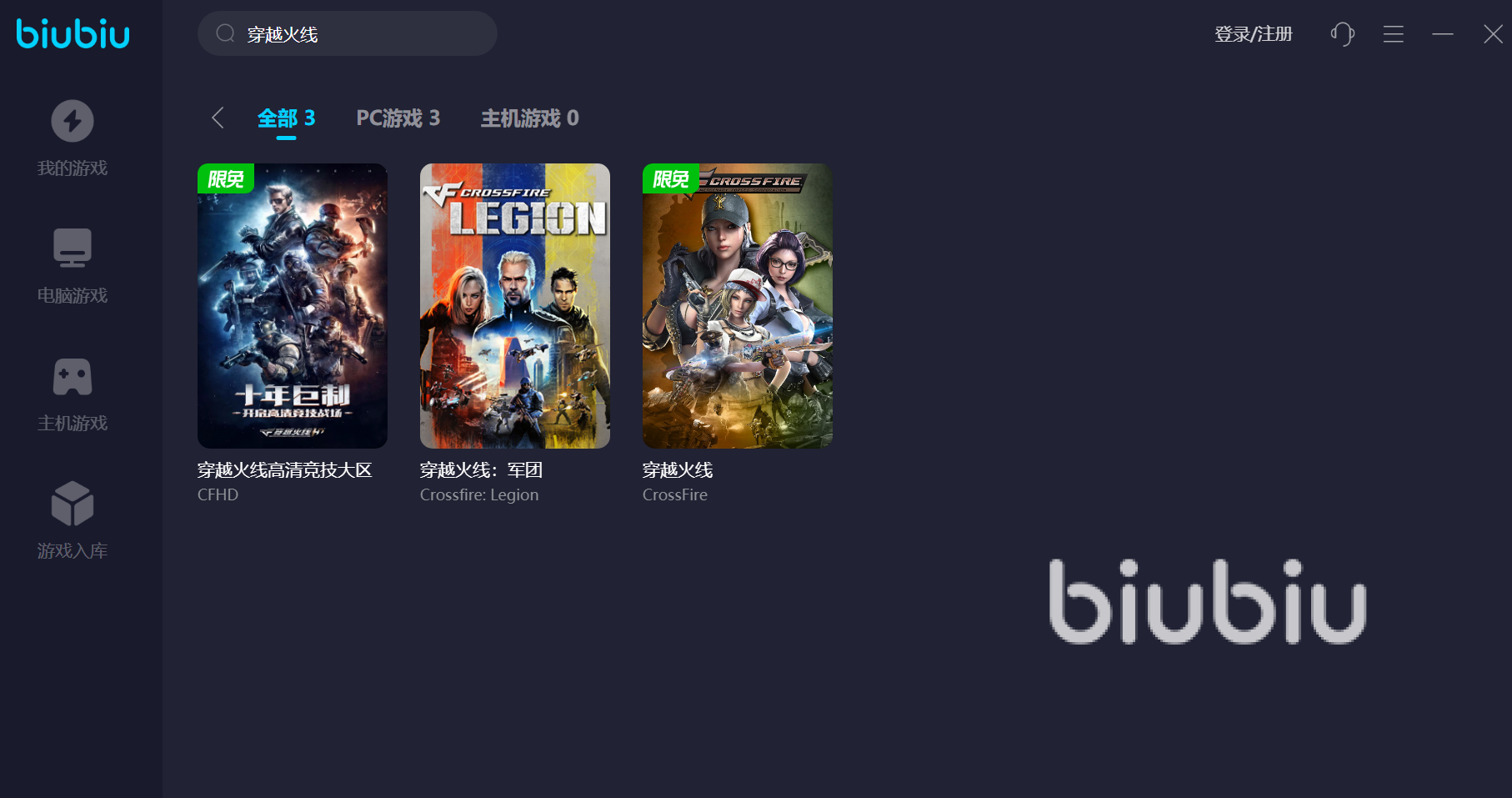
Task: Minimize the biubiu window
Action: point(1443,34)
